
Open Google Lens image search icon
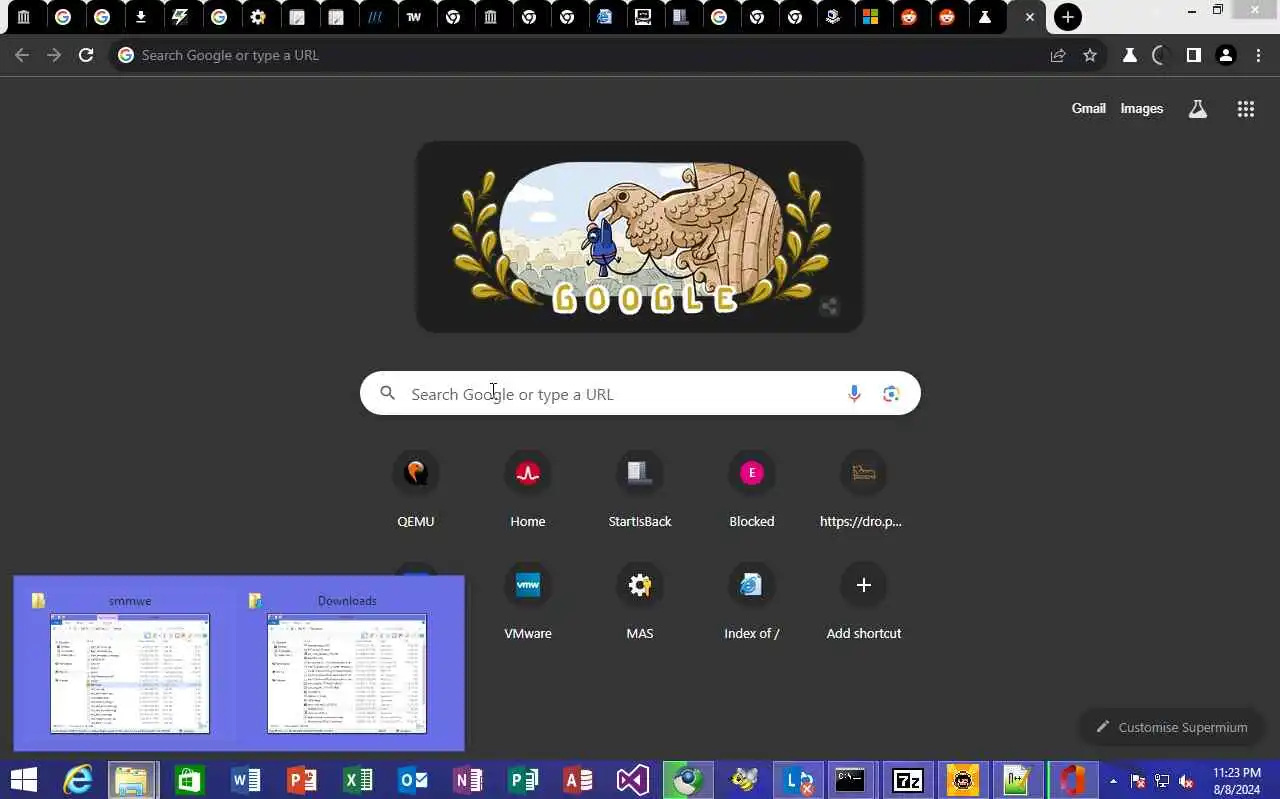(891, 394)
